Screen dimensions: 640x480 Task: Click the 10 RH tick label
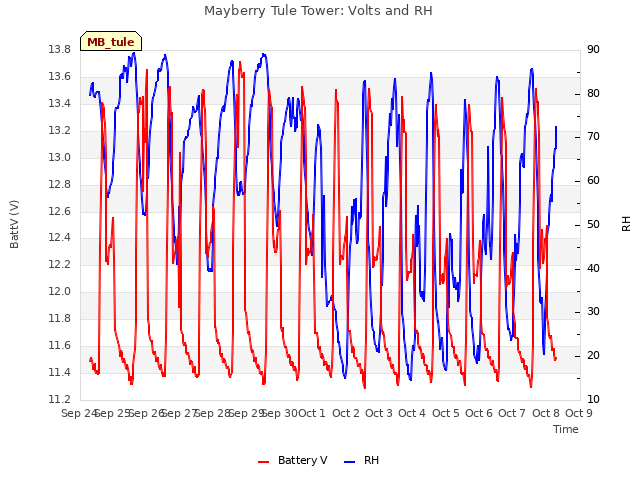(593, 399)
